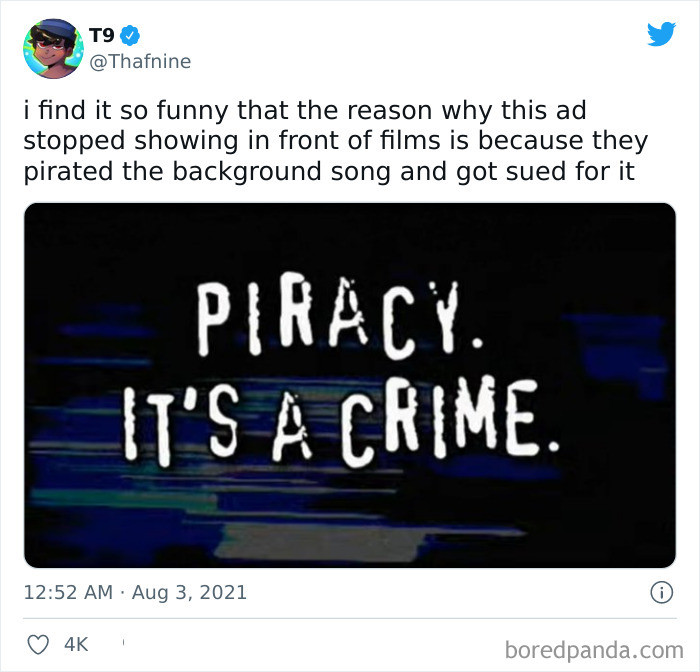This screenshot has height=672, width=700.
Task: Click the T9 display name
Action: coord(102,35)
